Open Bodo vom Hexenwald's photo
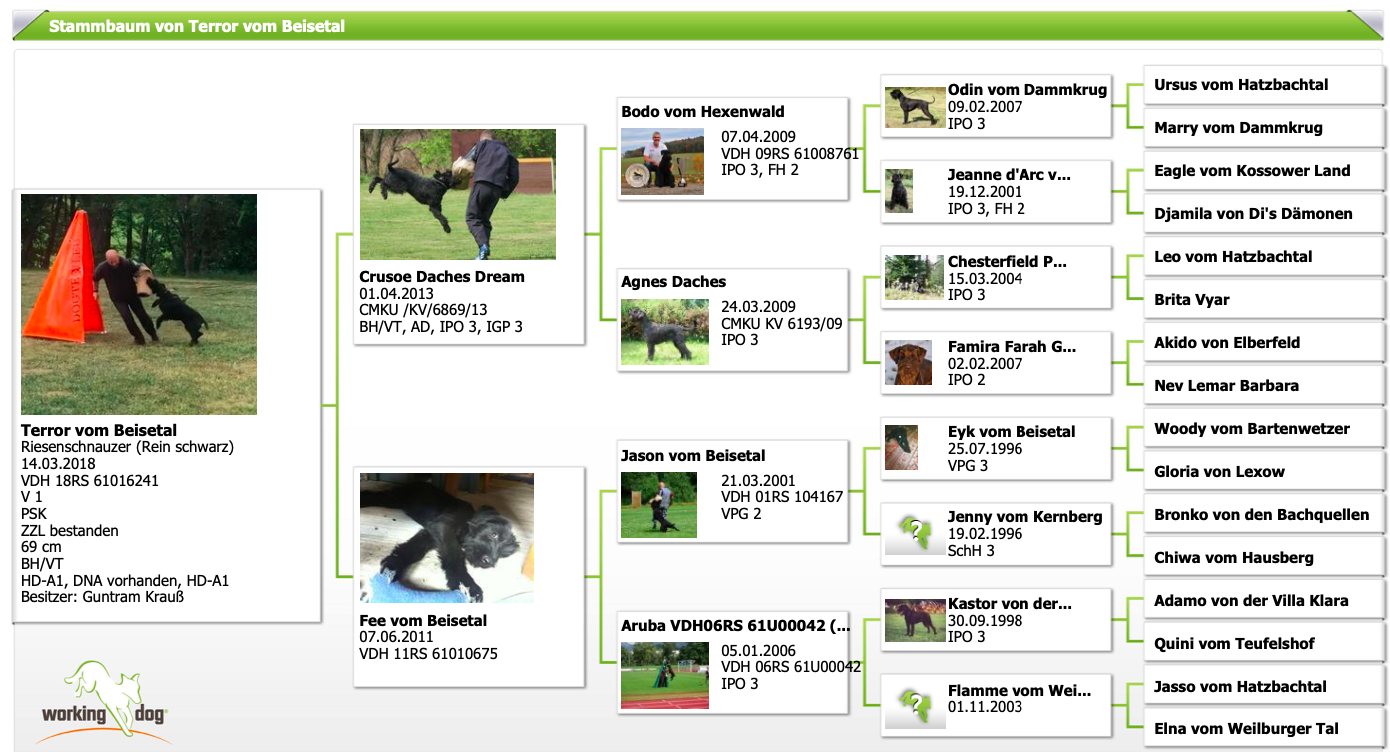This screenshot has height=752, width=1390. pyautogui.click(x=662, y=161)
